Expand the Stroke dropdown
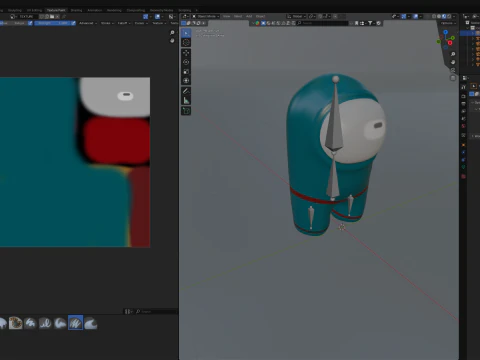 [107, 23]
